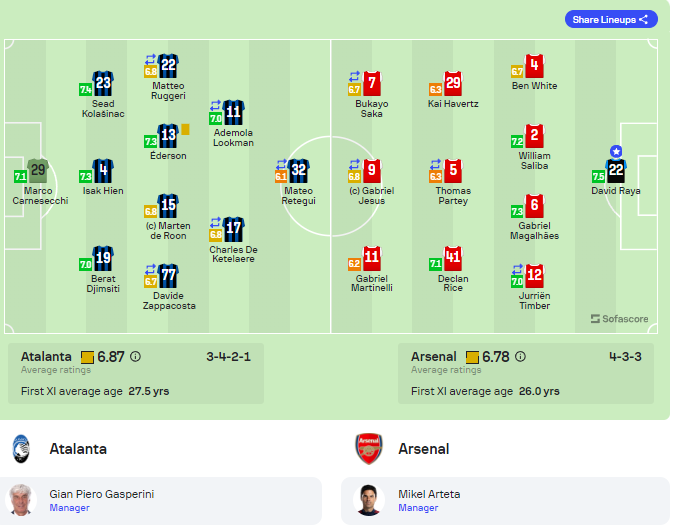The width and height of the screenshot is (673, 528).
Task: Click Ademola Lookman's number 11 jersey
Action: click(x=233, y=112)
